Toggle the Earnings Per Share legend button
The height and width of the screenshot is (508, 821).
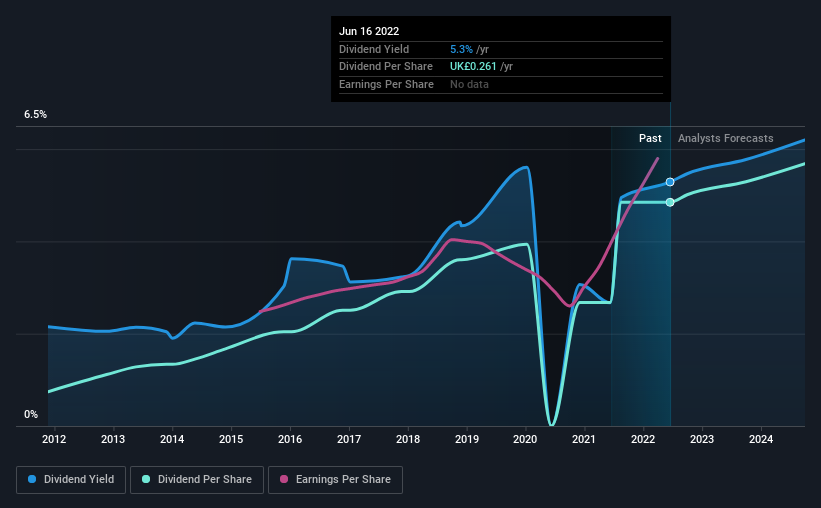[x=335, y=480]
